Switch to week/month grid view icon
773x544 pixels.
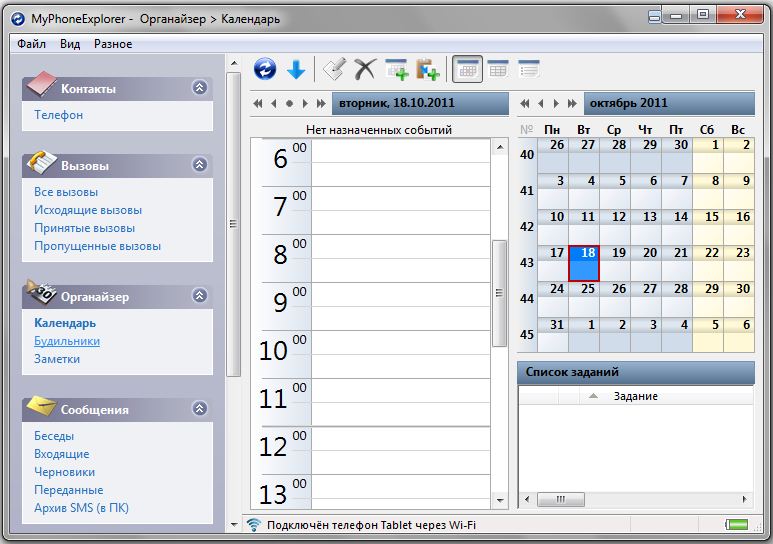click(x=498, y=69)
